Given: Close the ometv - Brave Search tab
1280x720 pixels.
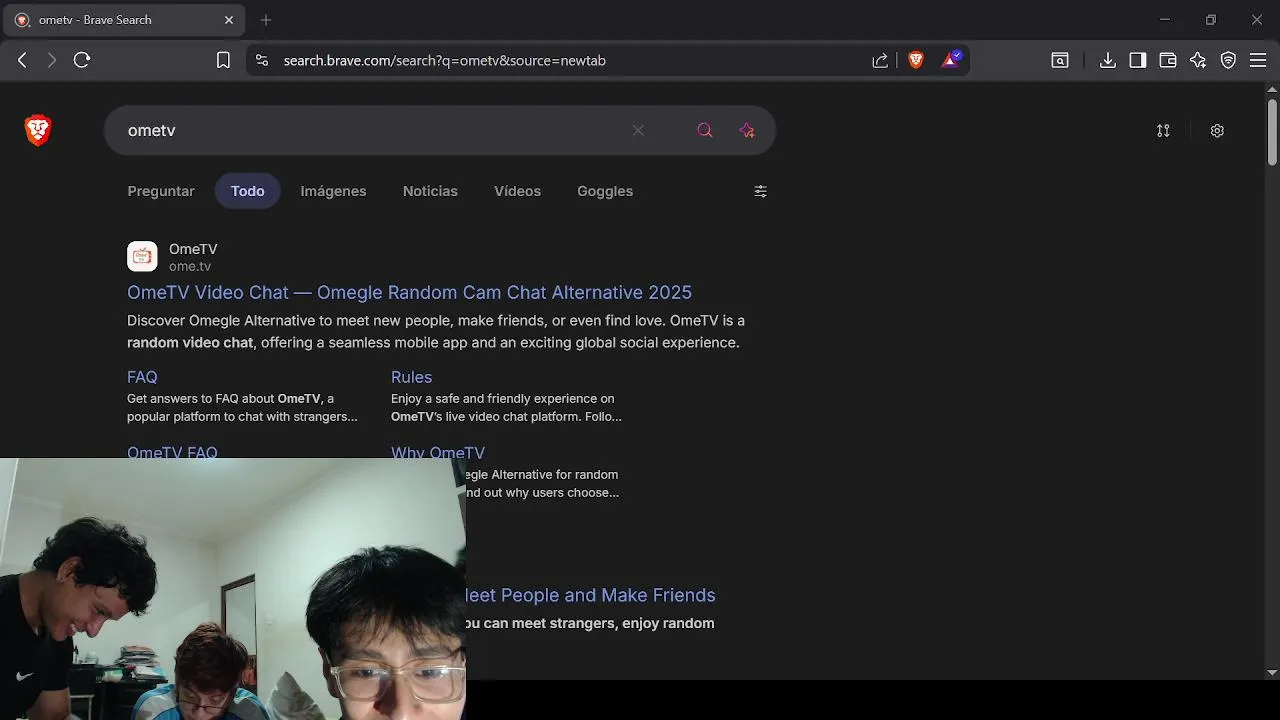Looking at the screenshot, I should click(x=228, y=20).
